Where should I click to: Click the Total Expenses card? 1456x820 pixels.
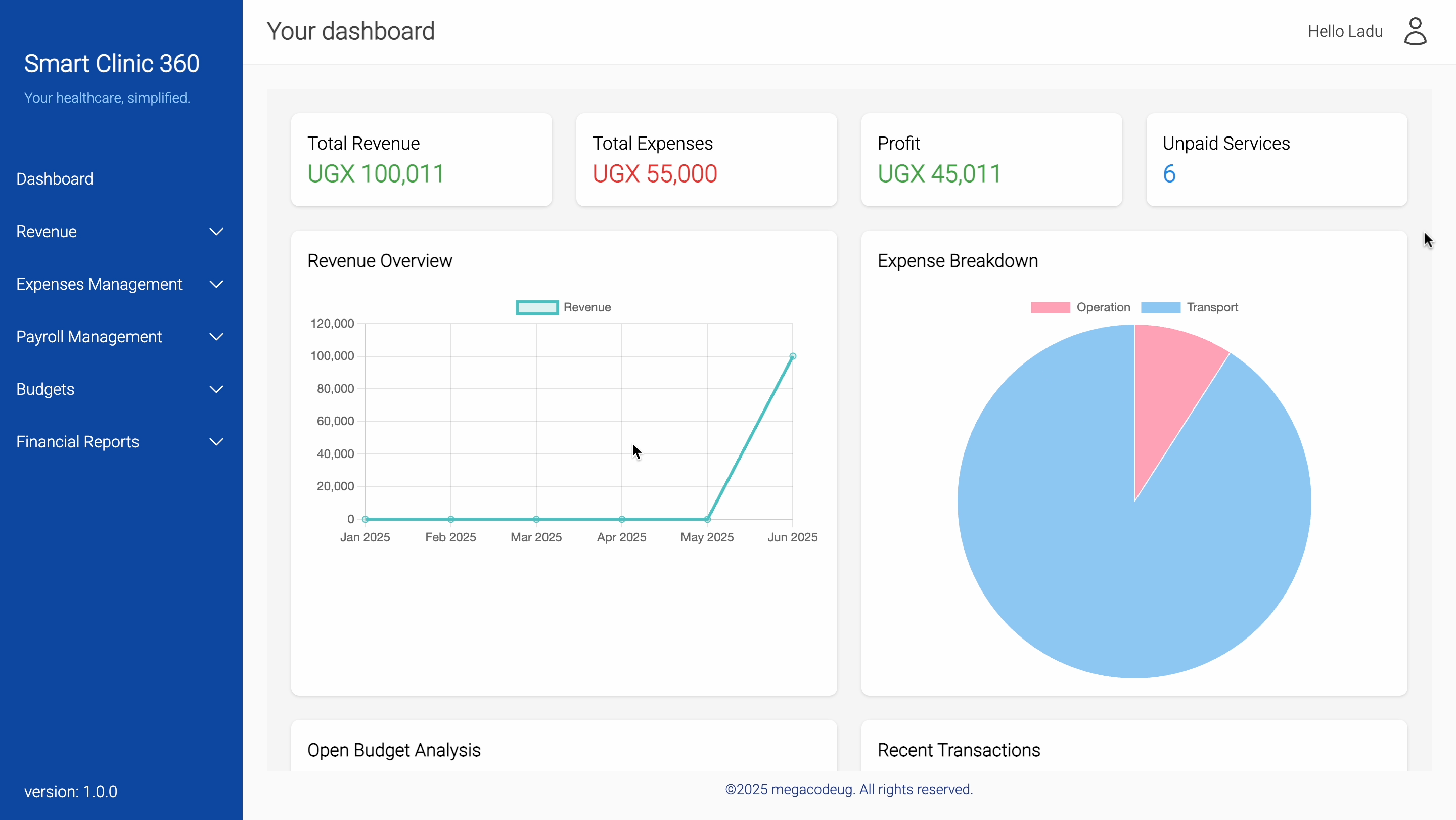point(707,160)
